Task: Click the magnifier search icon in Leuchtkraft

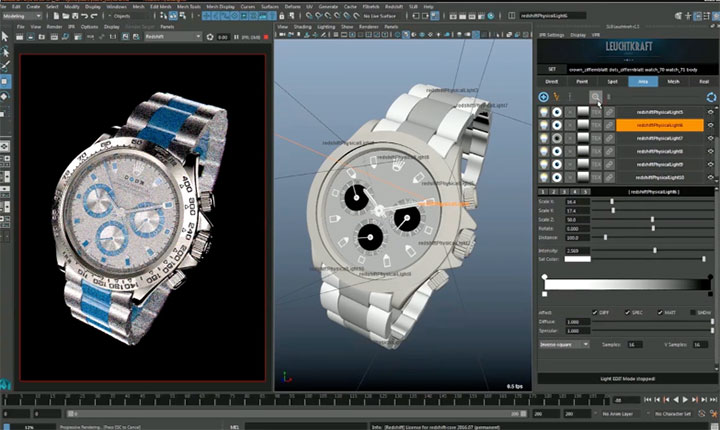Action: pos(596,97)
